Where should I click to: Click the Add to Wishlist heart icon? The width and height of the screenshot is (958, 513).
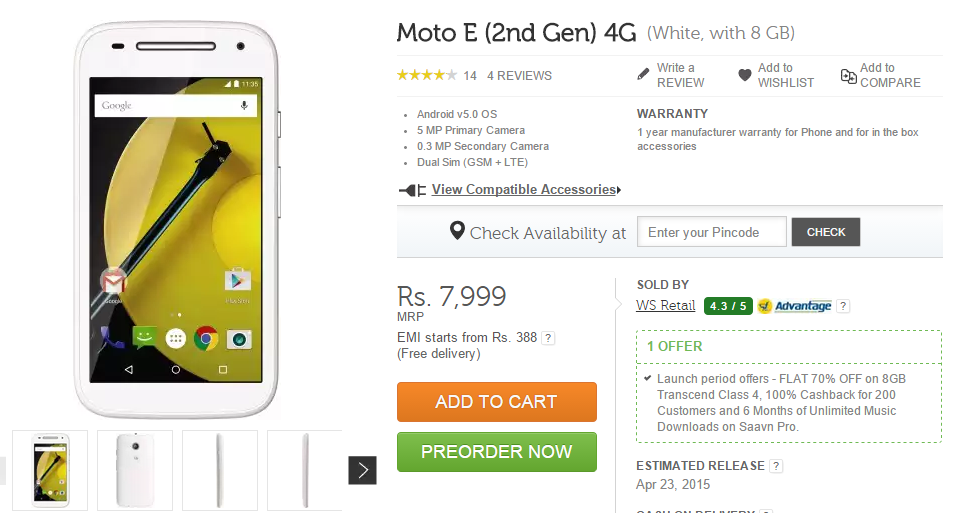(745, 75)
